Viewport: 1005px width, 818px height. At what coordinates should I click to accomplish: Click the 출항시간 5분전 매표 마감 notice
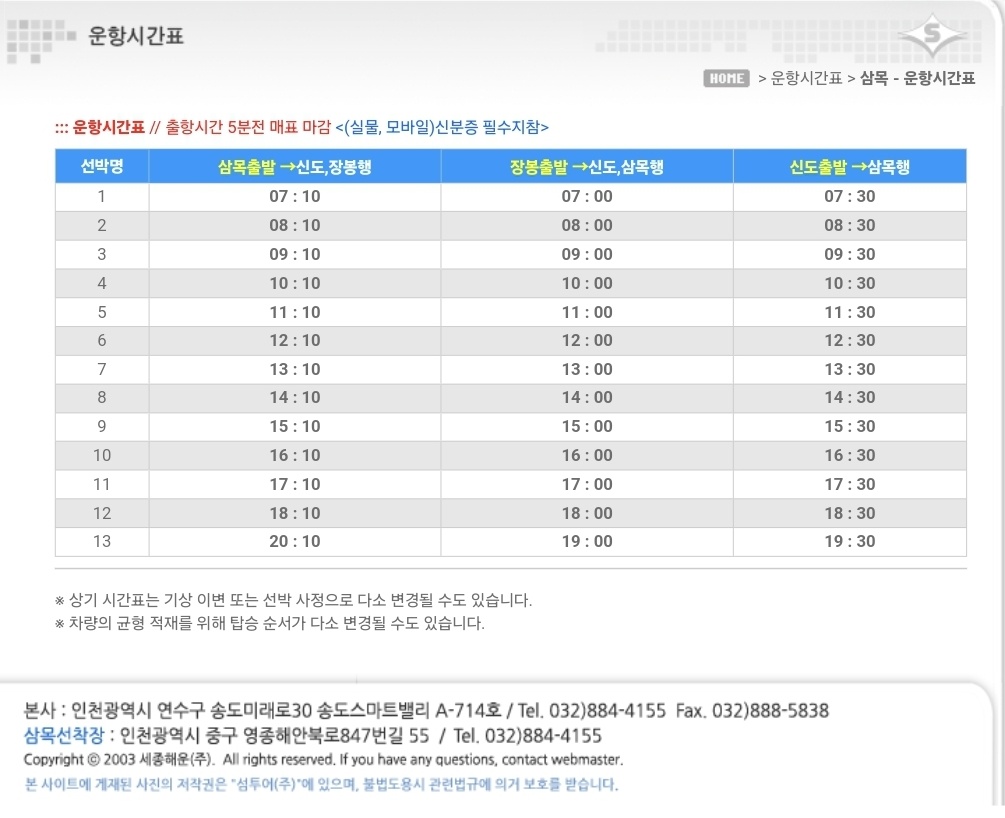[x=248, y=127]
